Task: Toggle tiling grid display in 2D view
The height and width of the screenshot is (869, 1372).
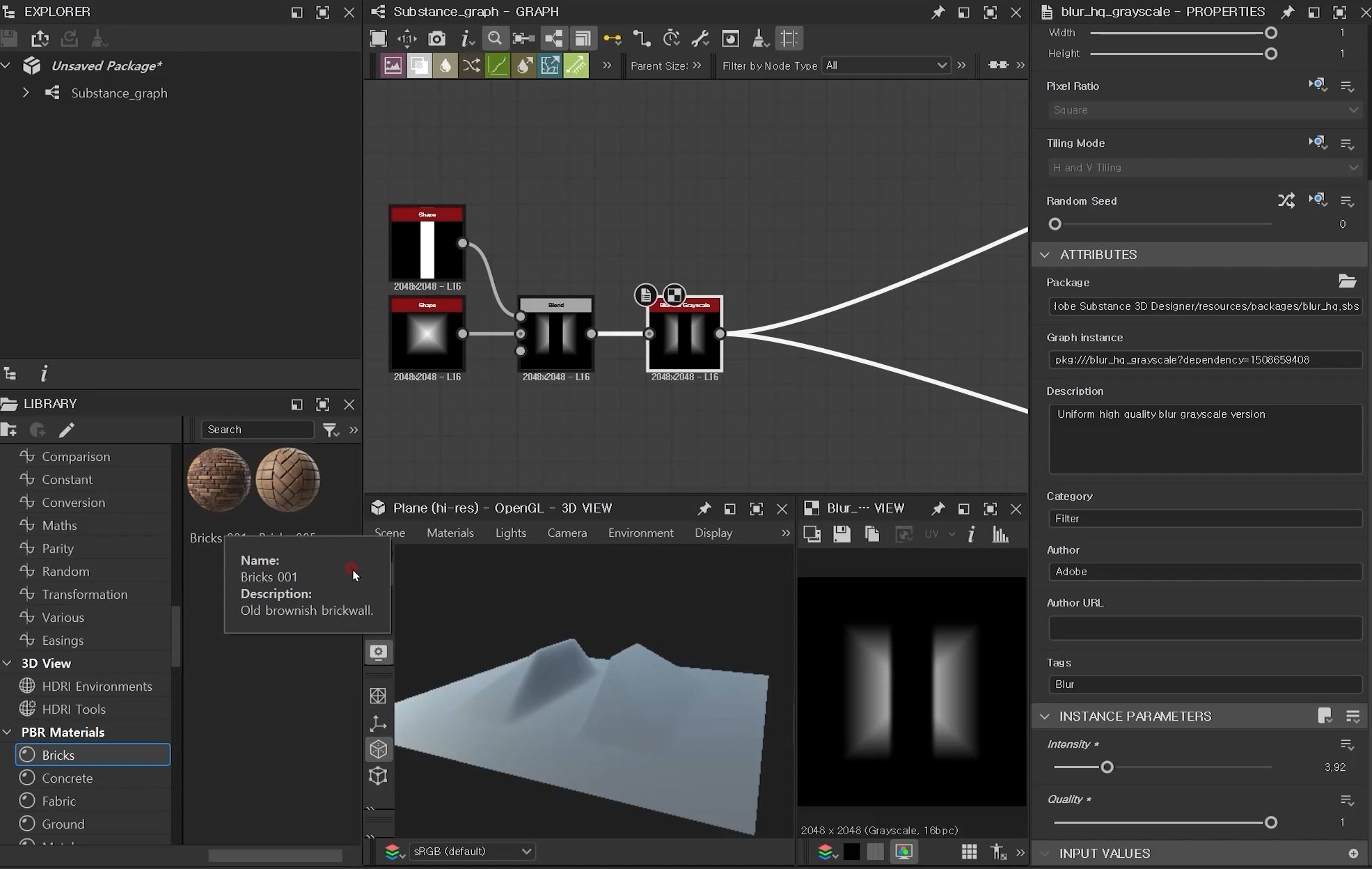Action: [968, 852]
